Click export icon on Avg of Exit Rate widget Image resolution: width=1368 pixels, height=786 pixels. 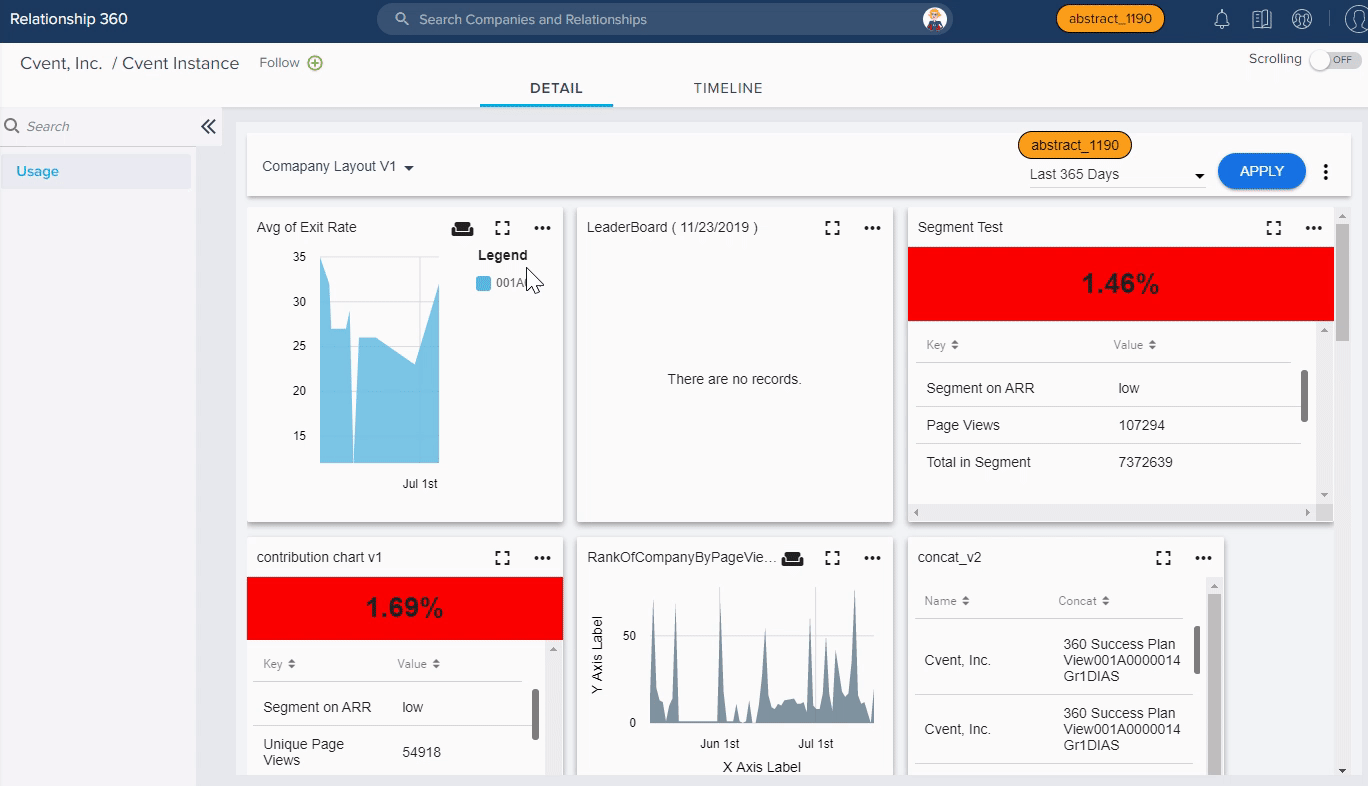click(462, 228)
